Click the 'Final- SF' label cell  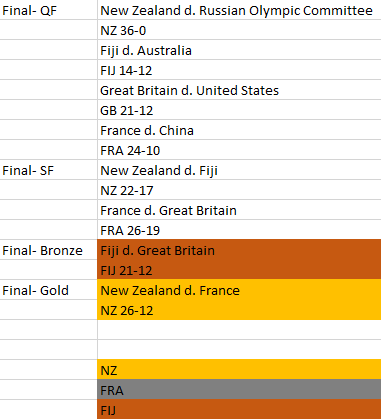coord(48,170)
